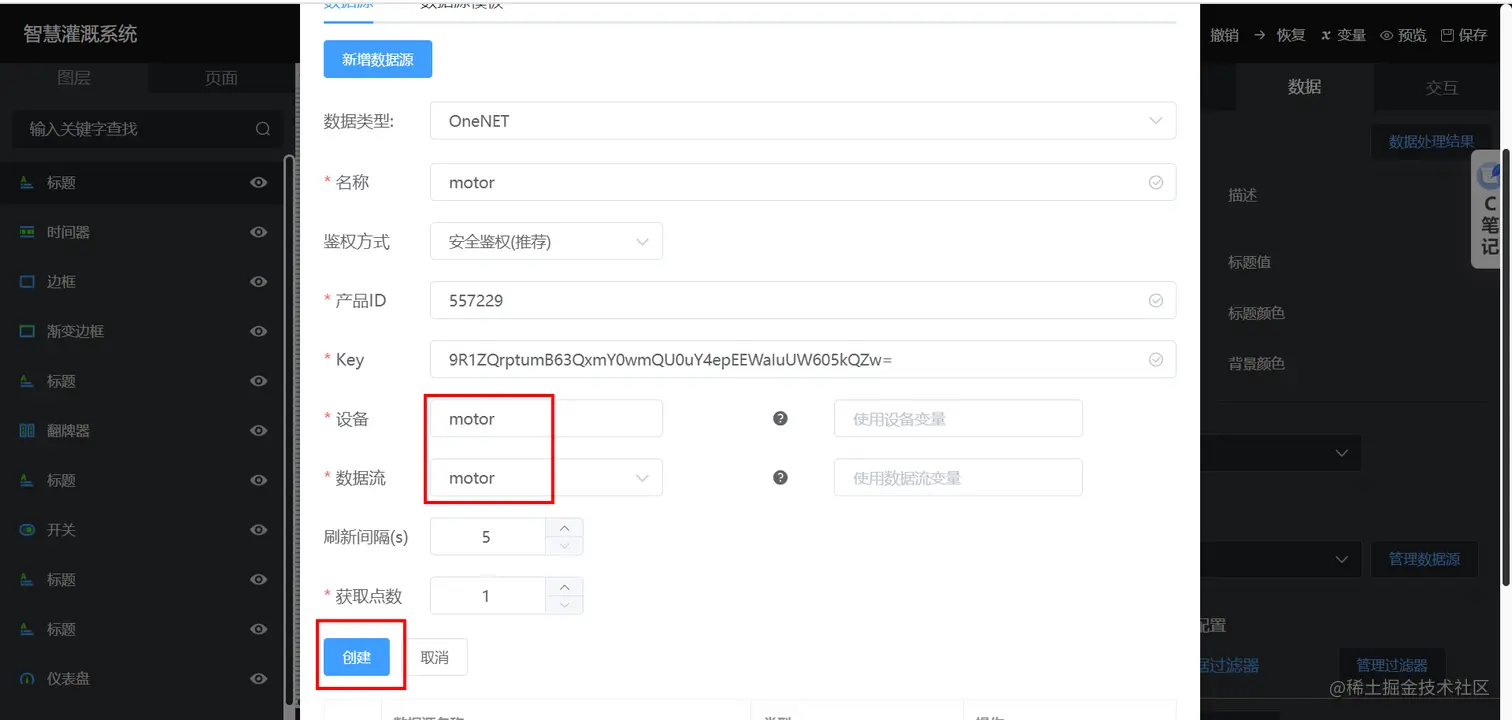Click 输入关键字查找 search box

tap(148, 129)
